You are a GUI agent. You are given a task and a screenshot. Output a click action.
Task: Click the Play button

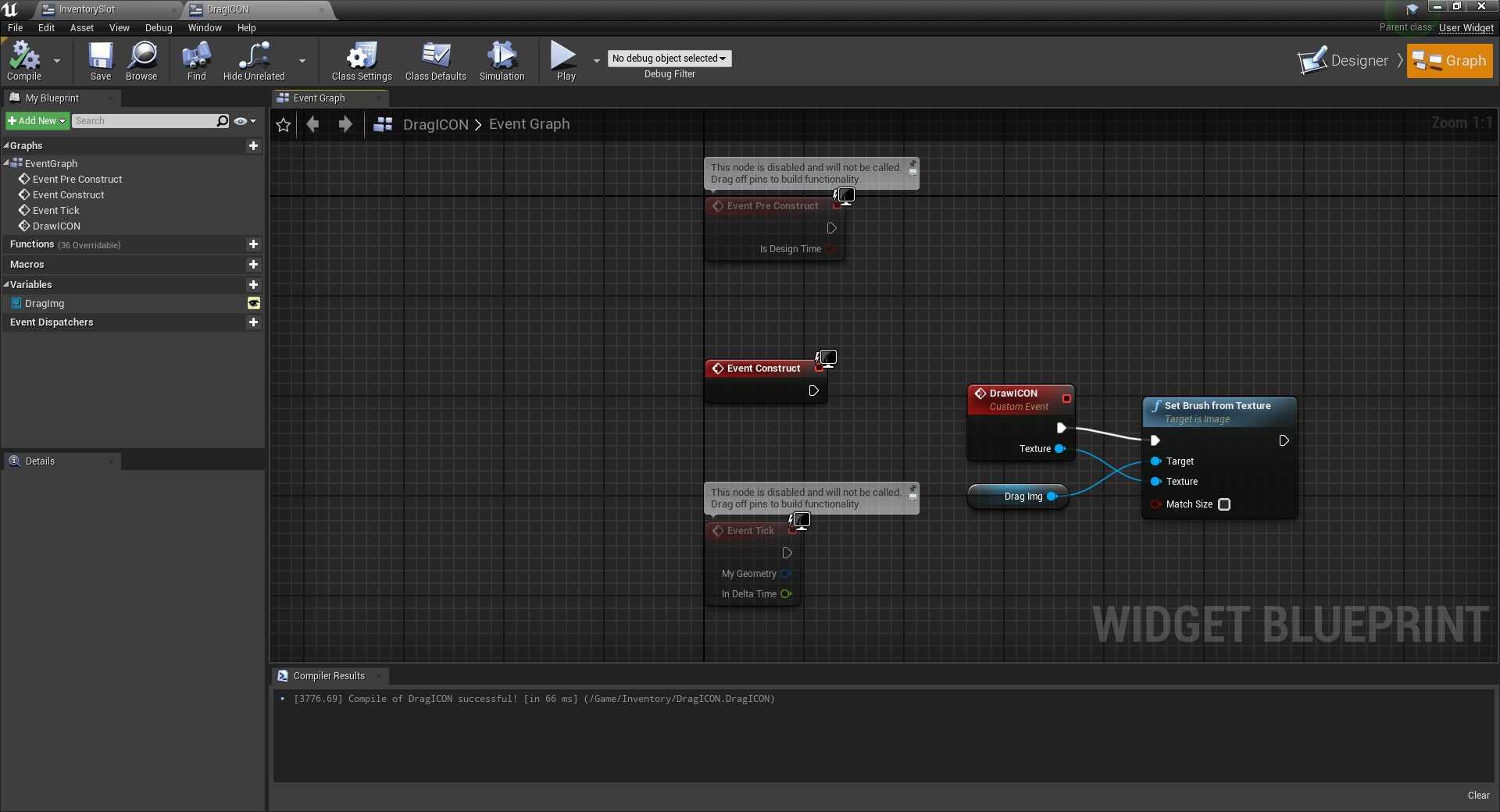565,61
